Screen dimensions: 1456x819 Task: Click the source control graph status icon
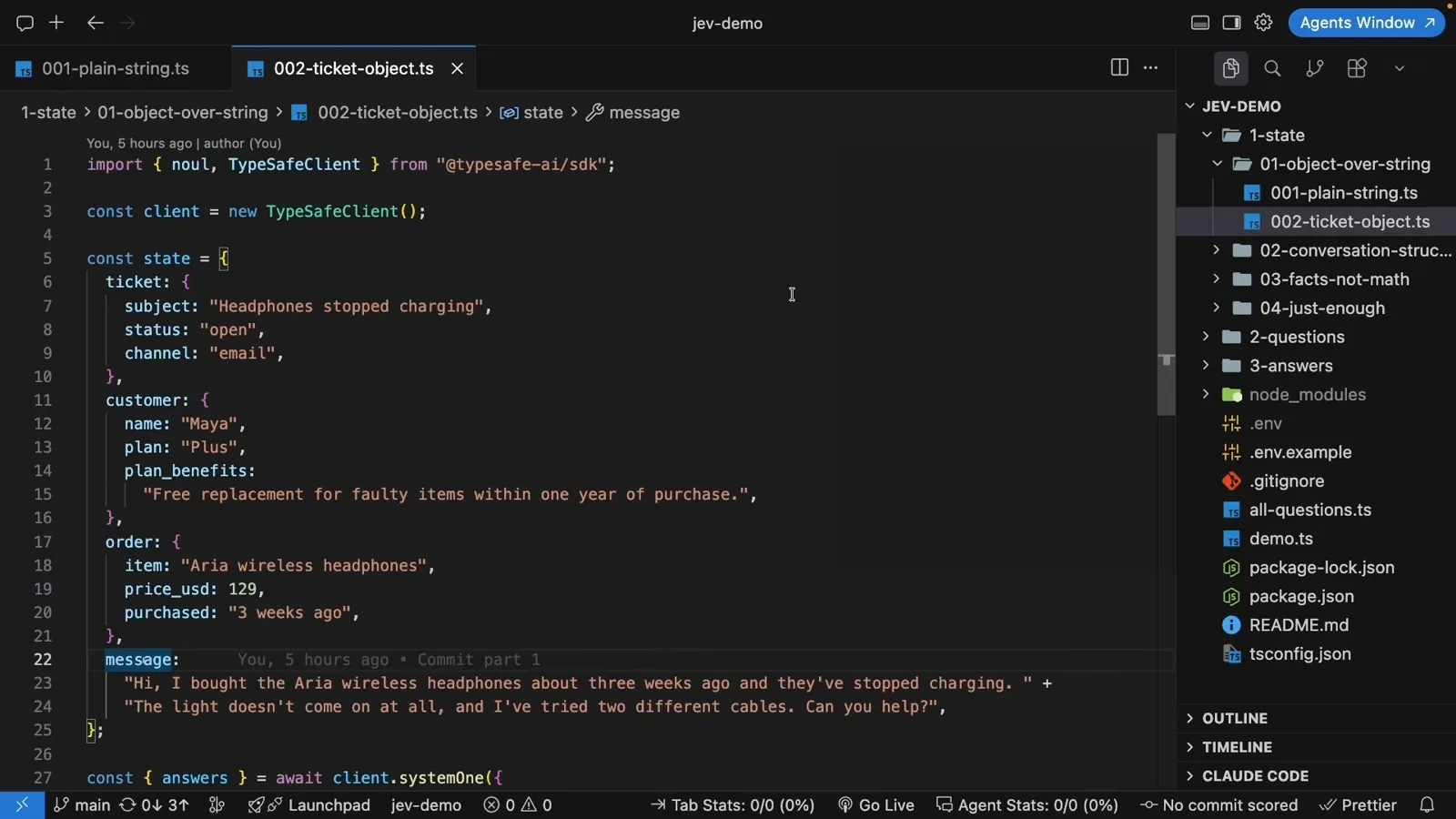coord(217,805)
